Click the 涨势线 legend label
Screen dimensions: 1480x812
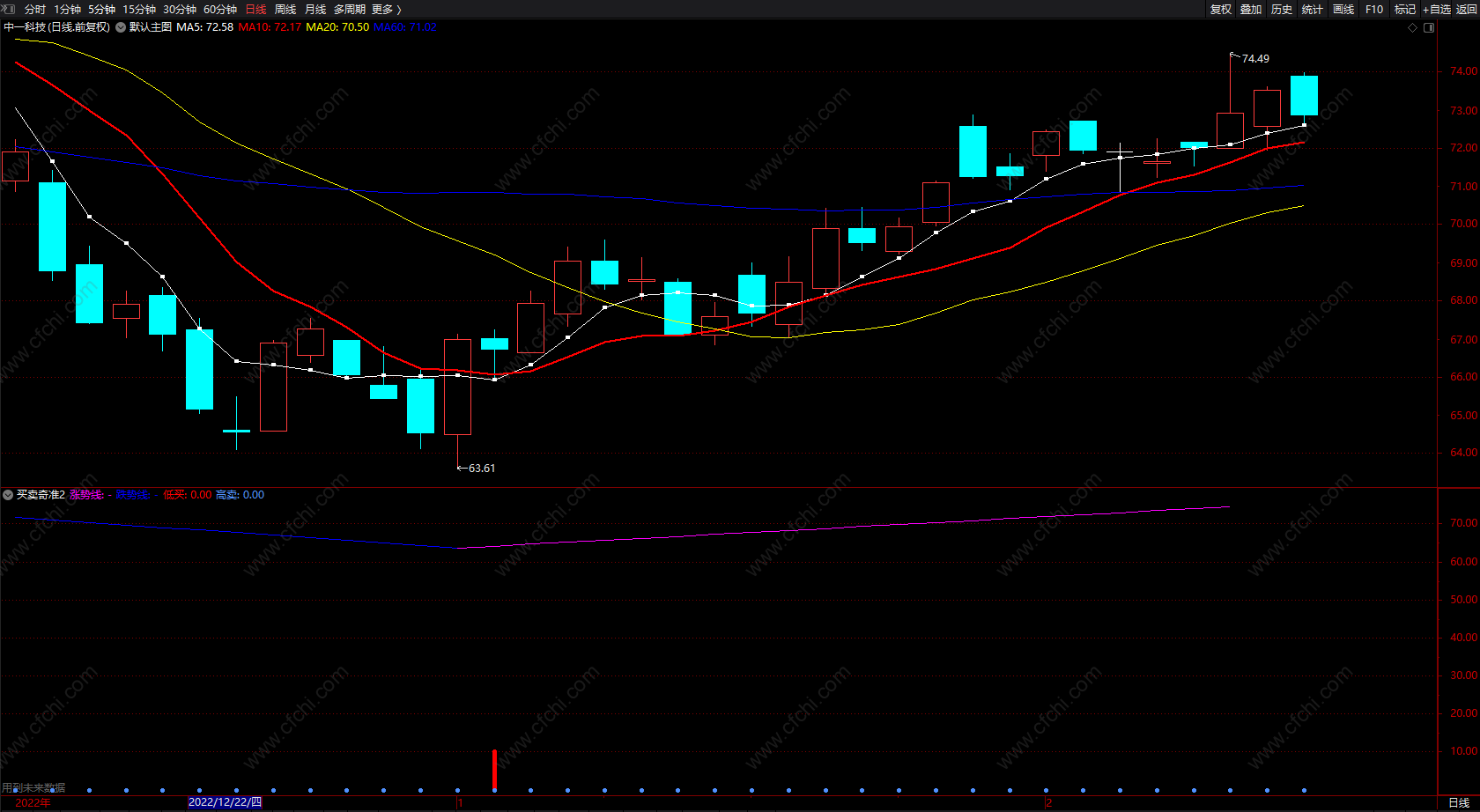[x=86, y=495]
